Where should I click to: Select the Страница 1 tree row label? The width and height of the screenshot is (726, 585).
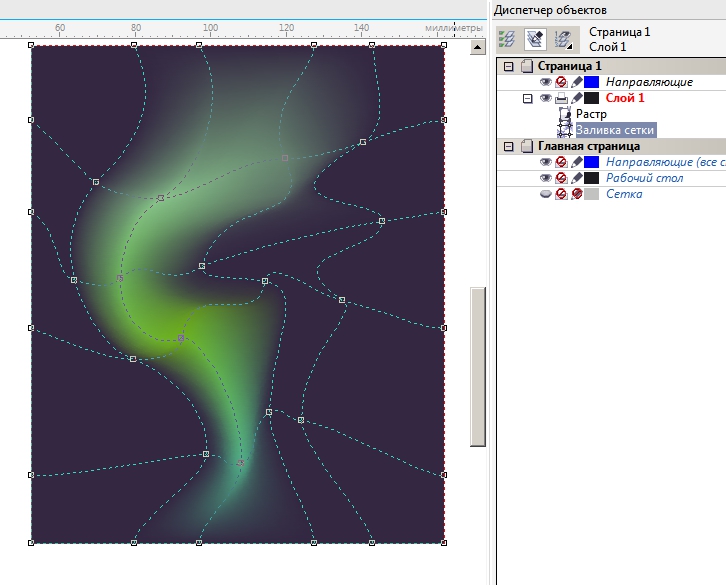(569, 66)
